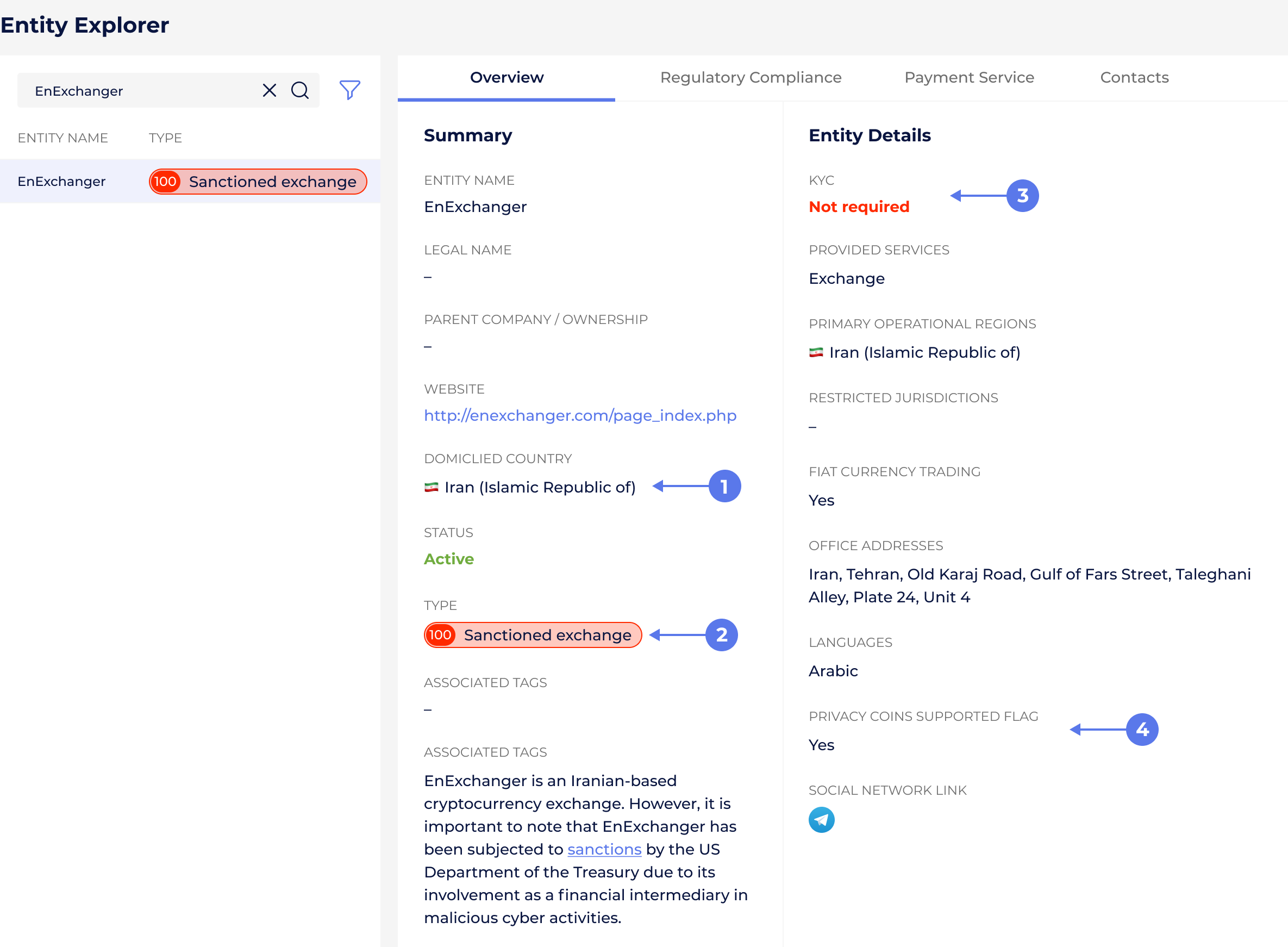The width and height of the screenshot is (1288, 947).
Task: Click the EnExchanger description paragraph
Action: pyautogui.click(x=585, y=849)
